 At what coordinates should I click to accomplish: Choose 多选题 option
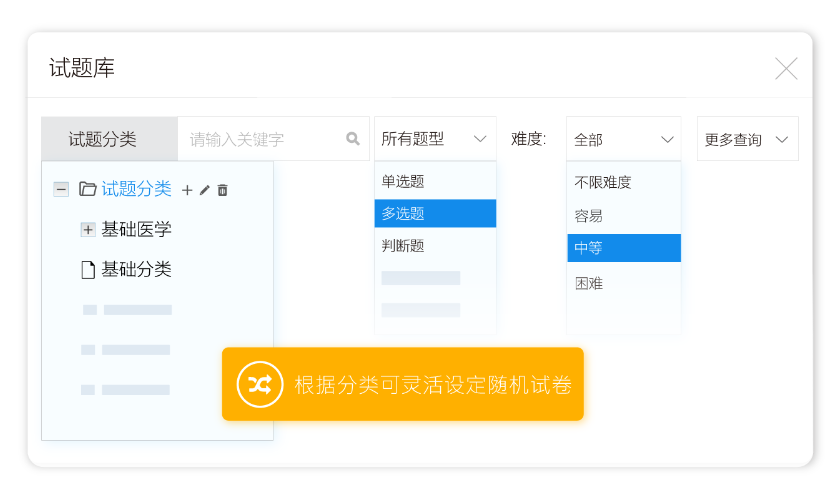pyautogui.click(x=435, y=213)
